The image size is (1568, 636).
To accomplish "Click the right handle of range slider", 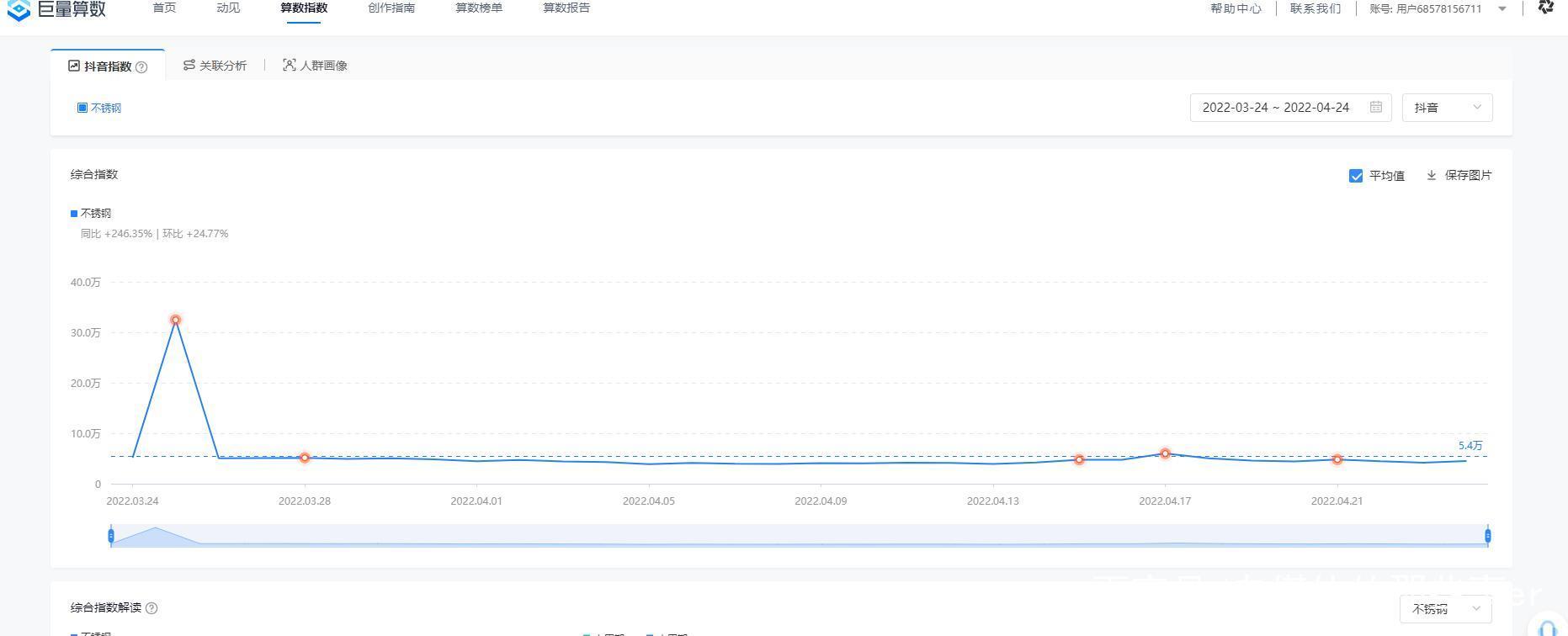I will [x=1488, y=536].
